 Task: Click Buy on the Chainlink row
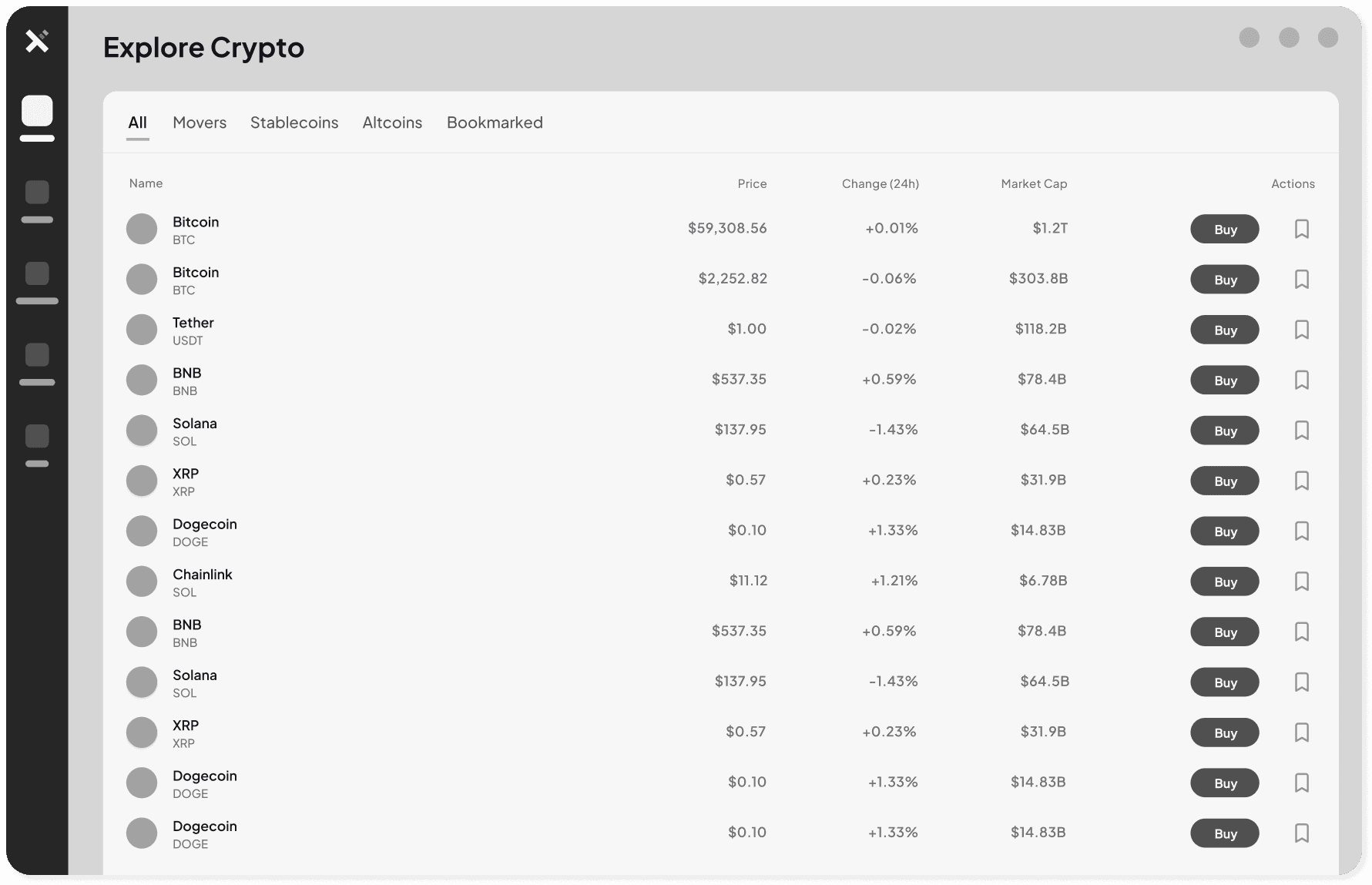1225,582
